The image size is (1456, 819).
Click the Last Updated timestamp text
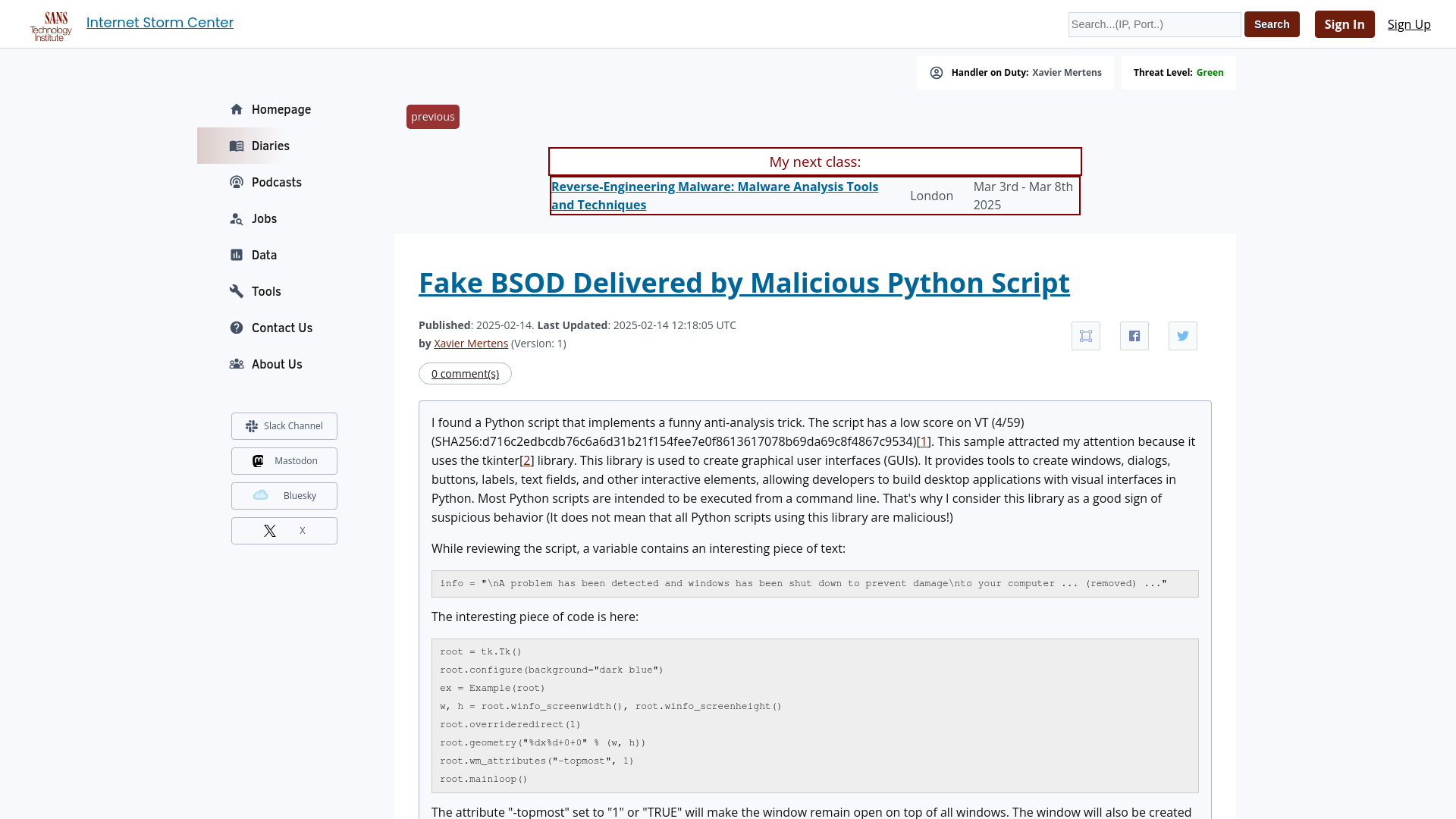(637, 325)
